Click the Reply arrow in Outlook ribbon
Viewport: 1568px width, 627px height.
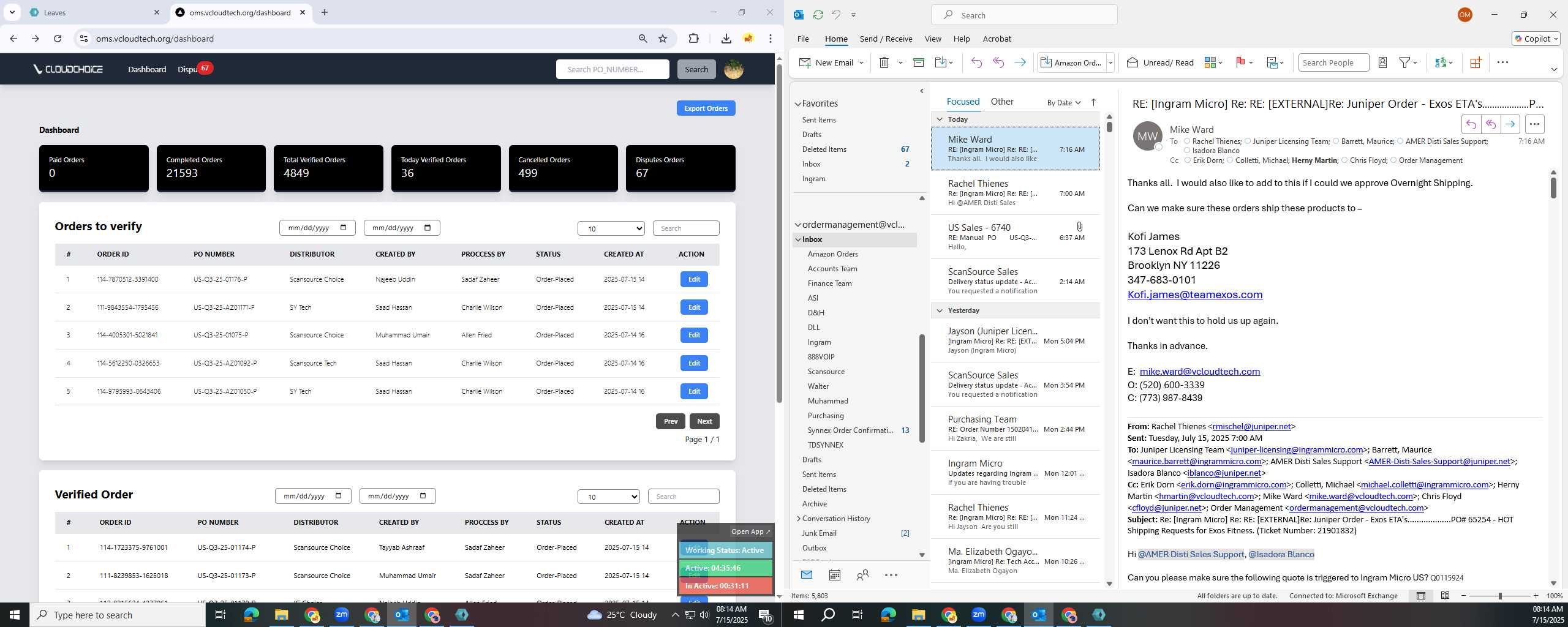point(976,62)
